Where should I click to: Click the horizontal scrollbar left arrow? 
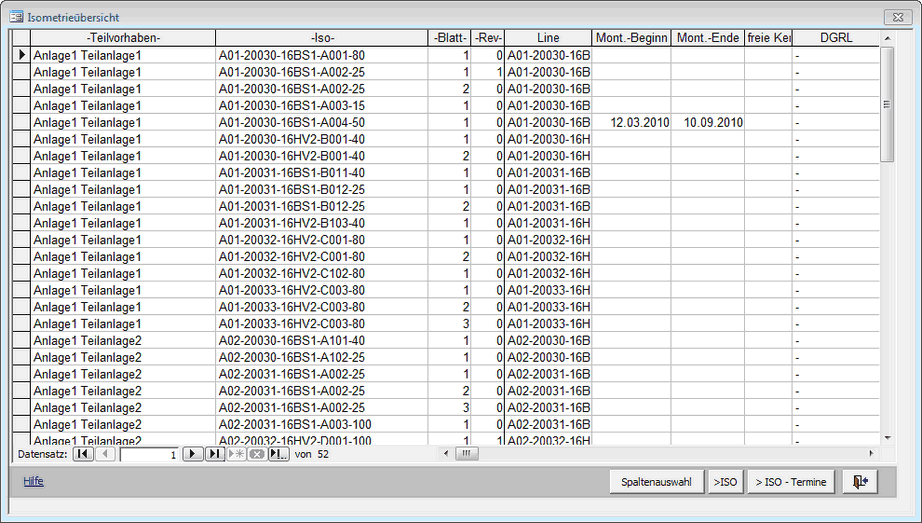pos(445,454)
